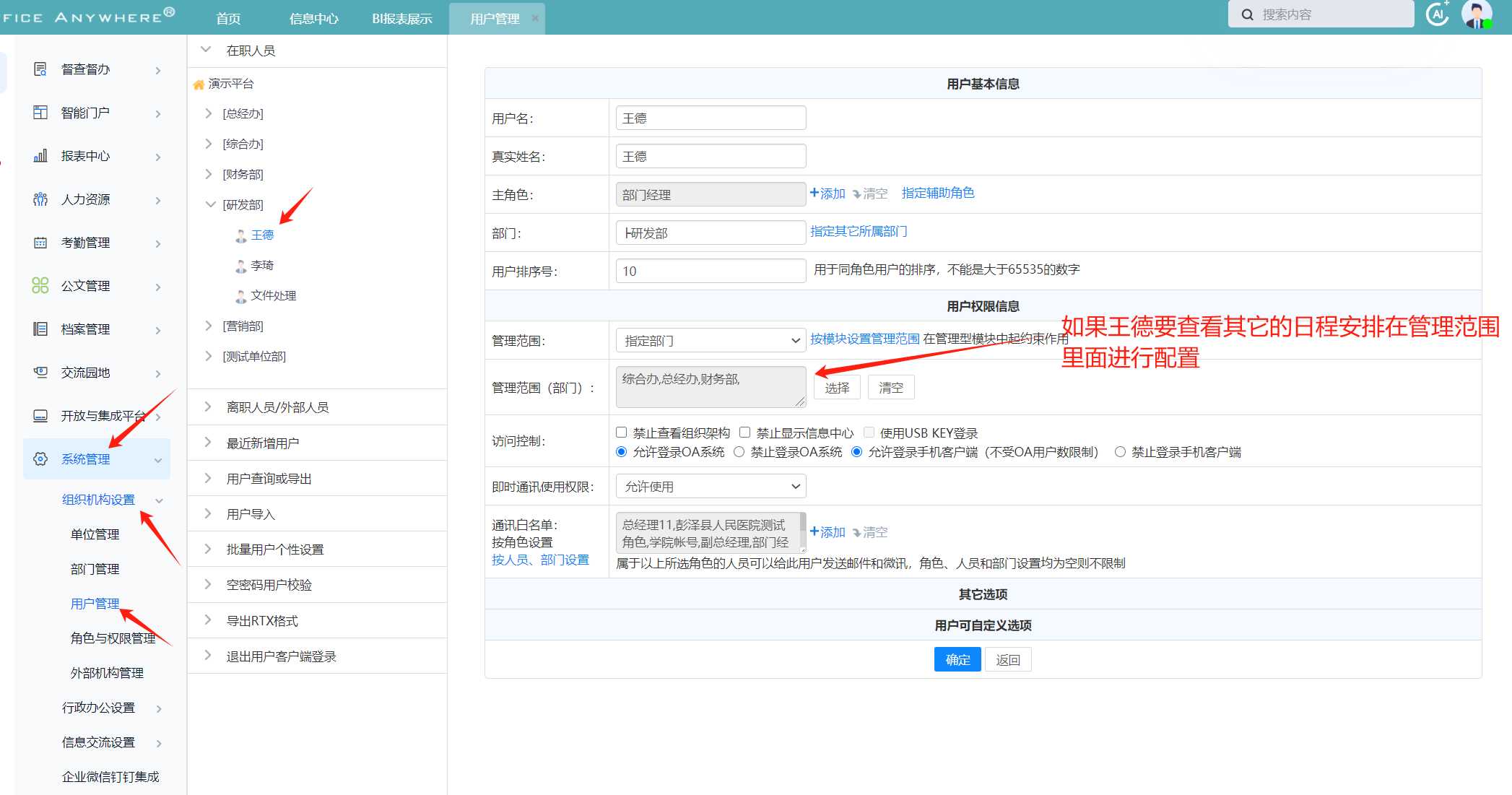1512x795 pixels.
Task: Click 按模块设置管理范围 link
Action: 865,339
